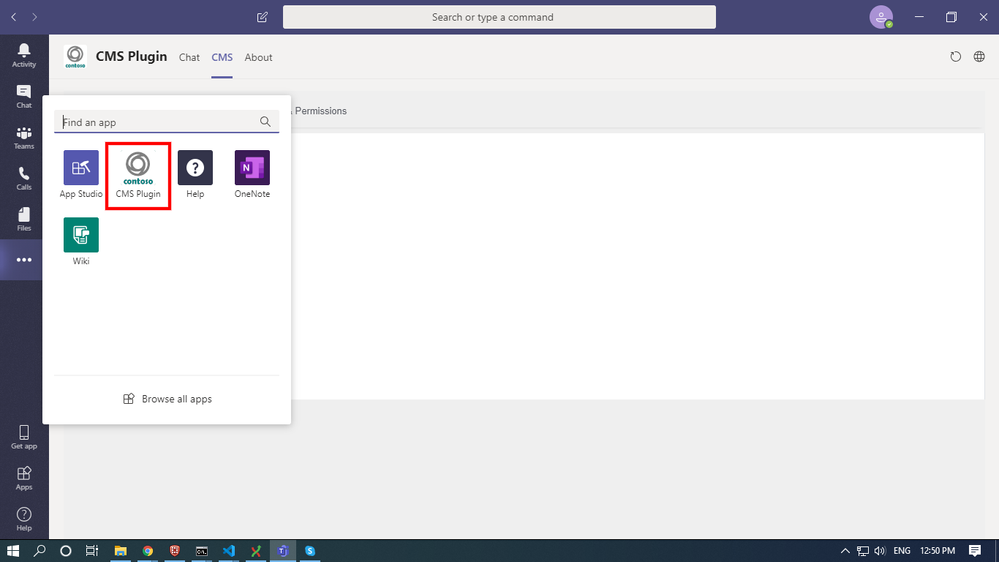The image size is (999, 562).
Task: Click Browse all apps
Action: coord(167,399)
